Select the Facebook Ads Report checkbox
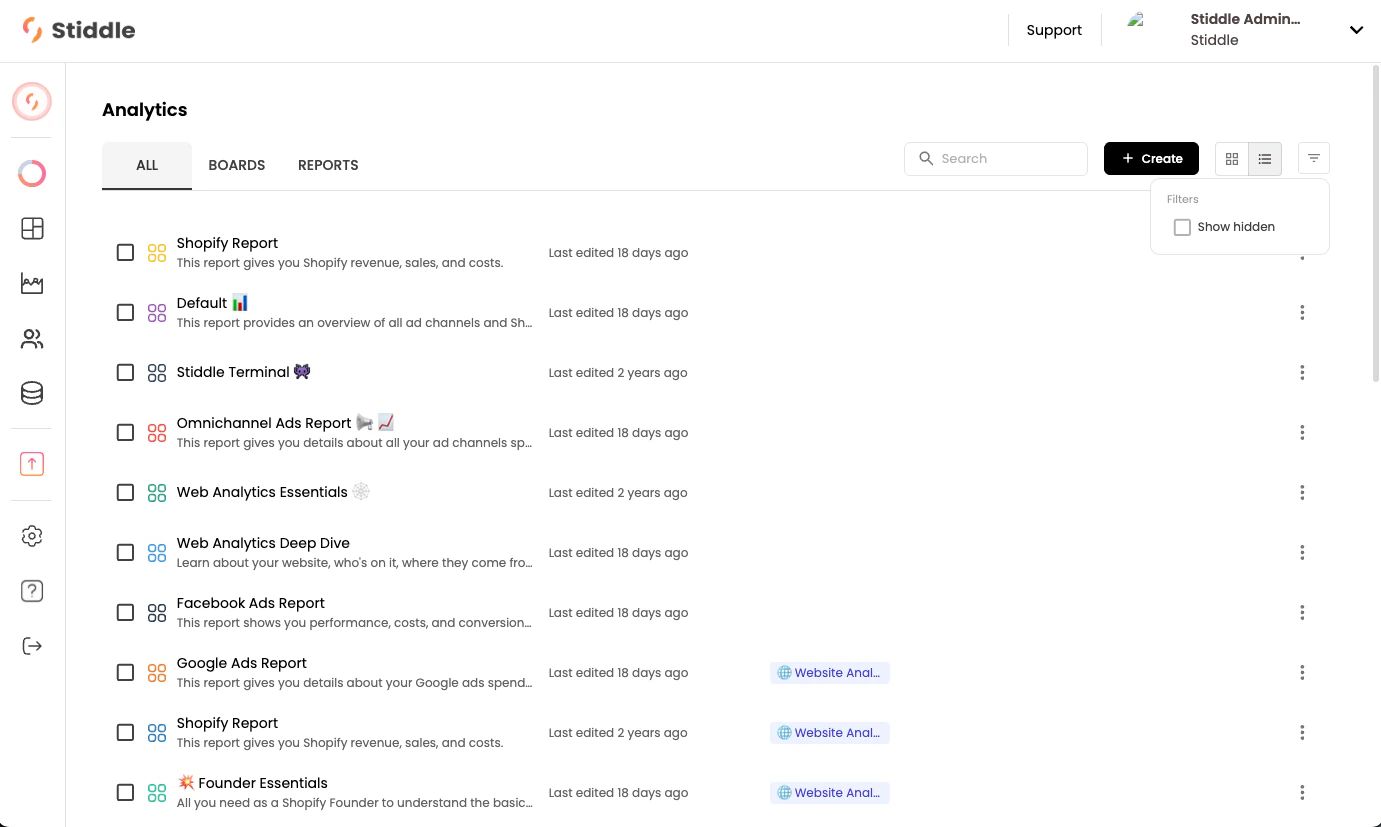Image resolution: width=1381 pixels, height=827 pixels. (125, 612)
